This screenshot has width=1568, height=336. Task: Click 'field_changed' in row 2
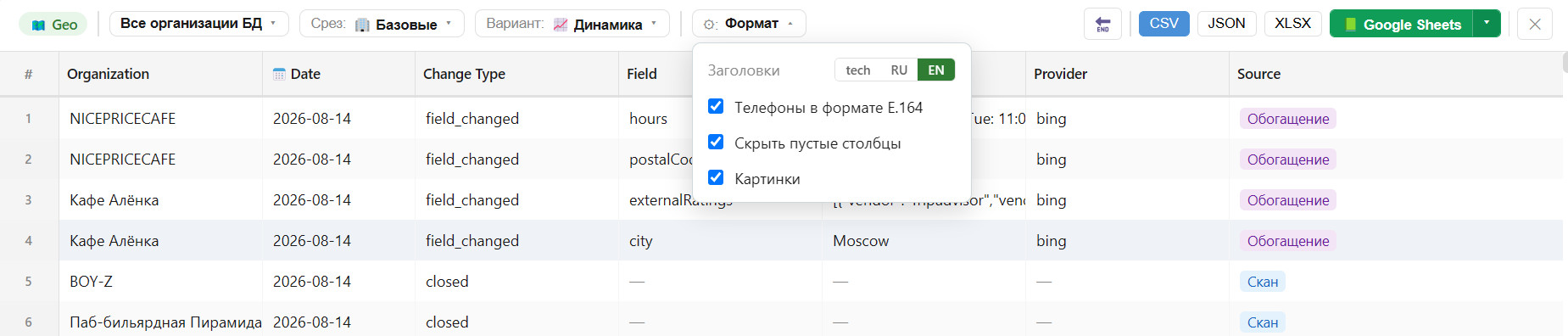472,160
